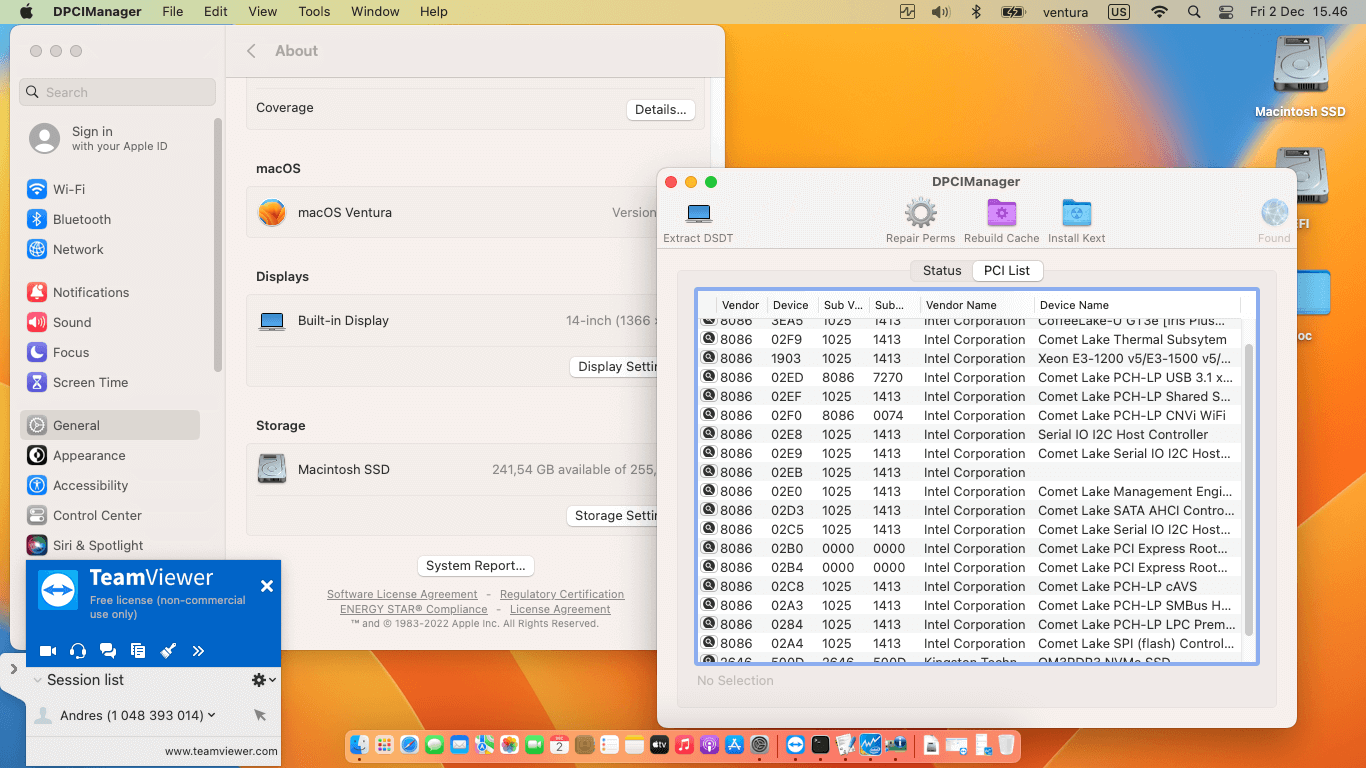Image resolution: width=1366 pixels, height=768 pixels.
Task: Open Terminal from the Dock
Action: 820,744
